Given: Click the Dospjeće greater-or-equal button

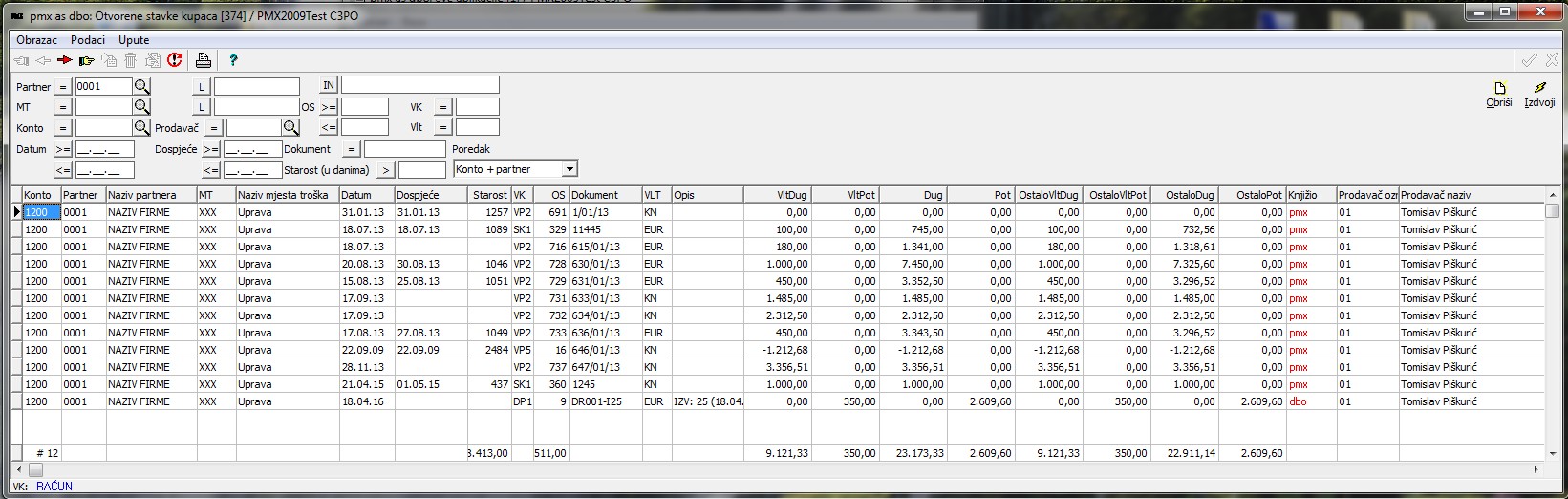Looking at the screenshot, I should tap(211, 149).
